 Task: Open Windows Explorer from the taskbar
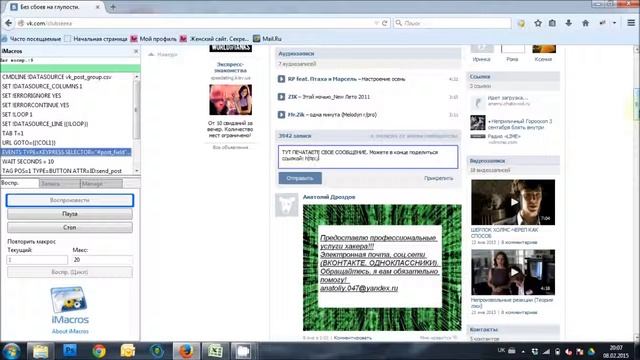click(40, 351)
